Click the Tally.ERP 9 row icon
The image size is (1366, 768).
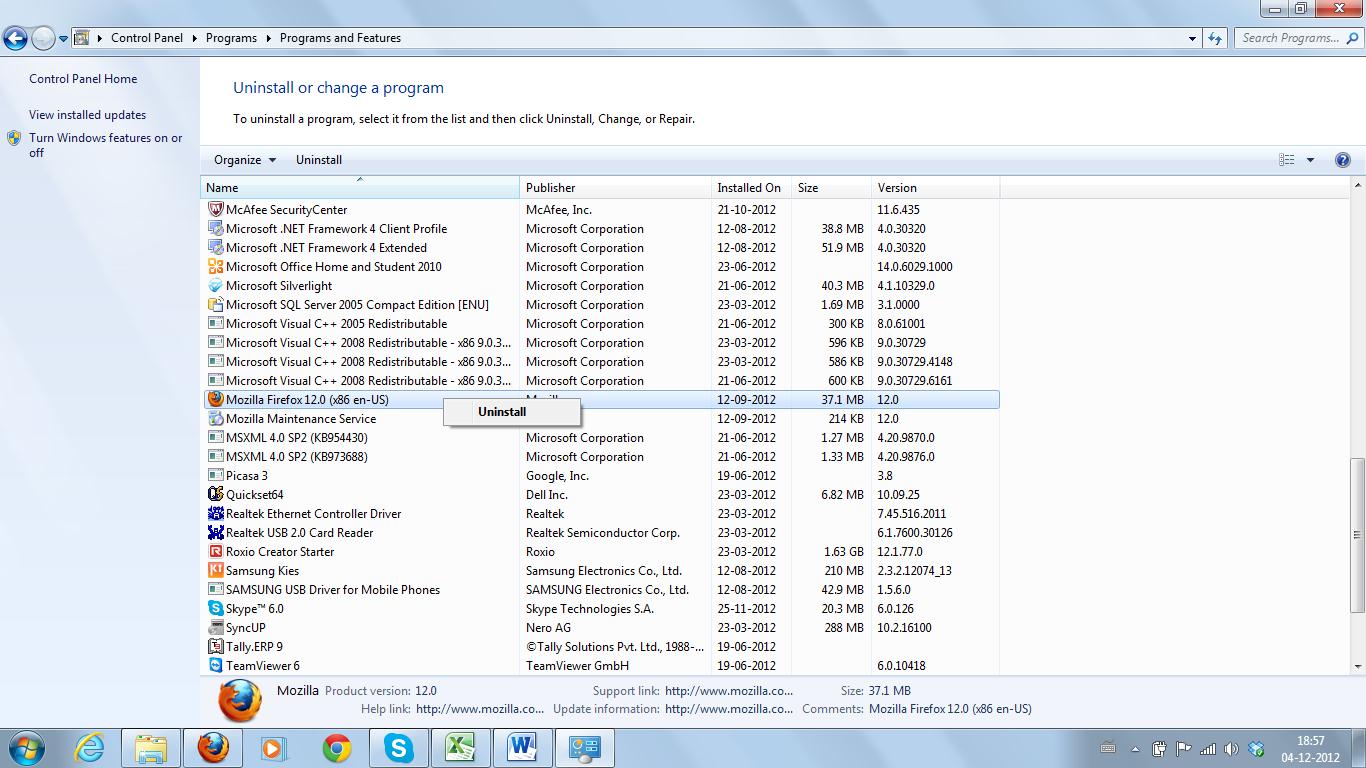tap(215, 647)
